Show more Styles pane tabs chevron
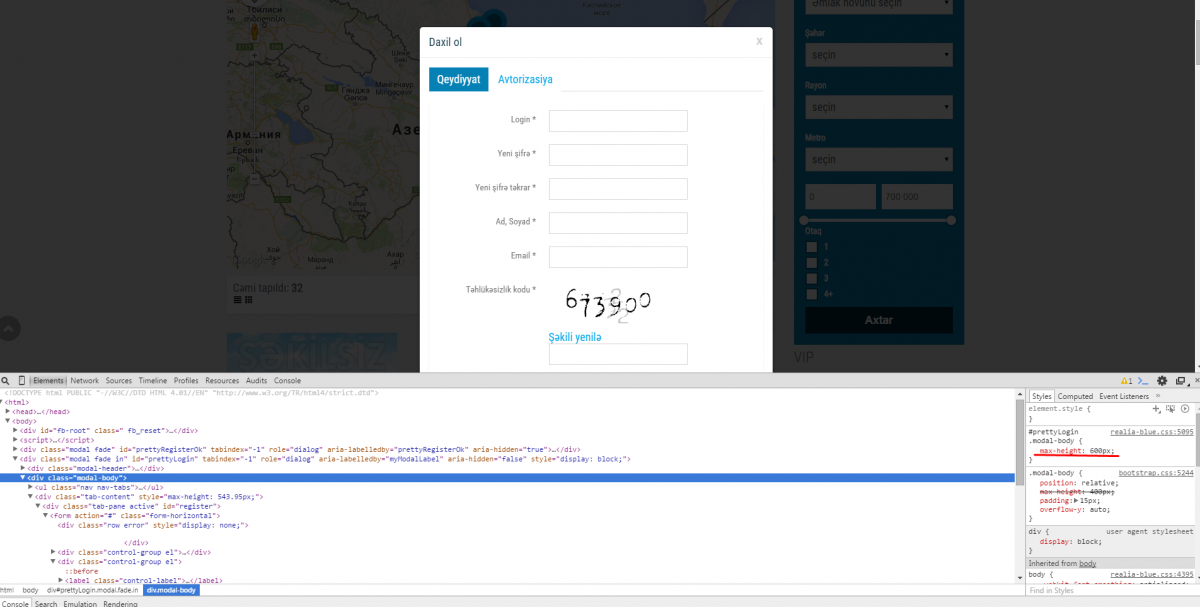This screenshot has height=607, width=1200. coord(1158,397)
